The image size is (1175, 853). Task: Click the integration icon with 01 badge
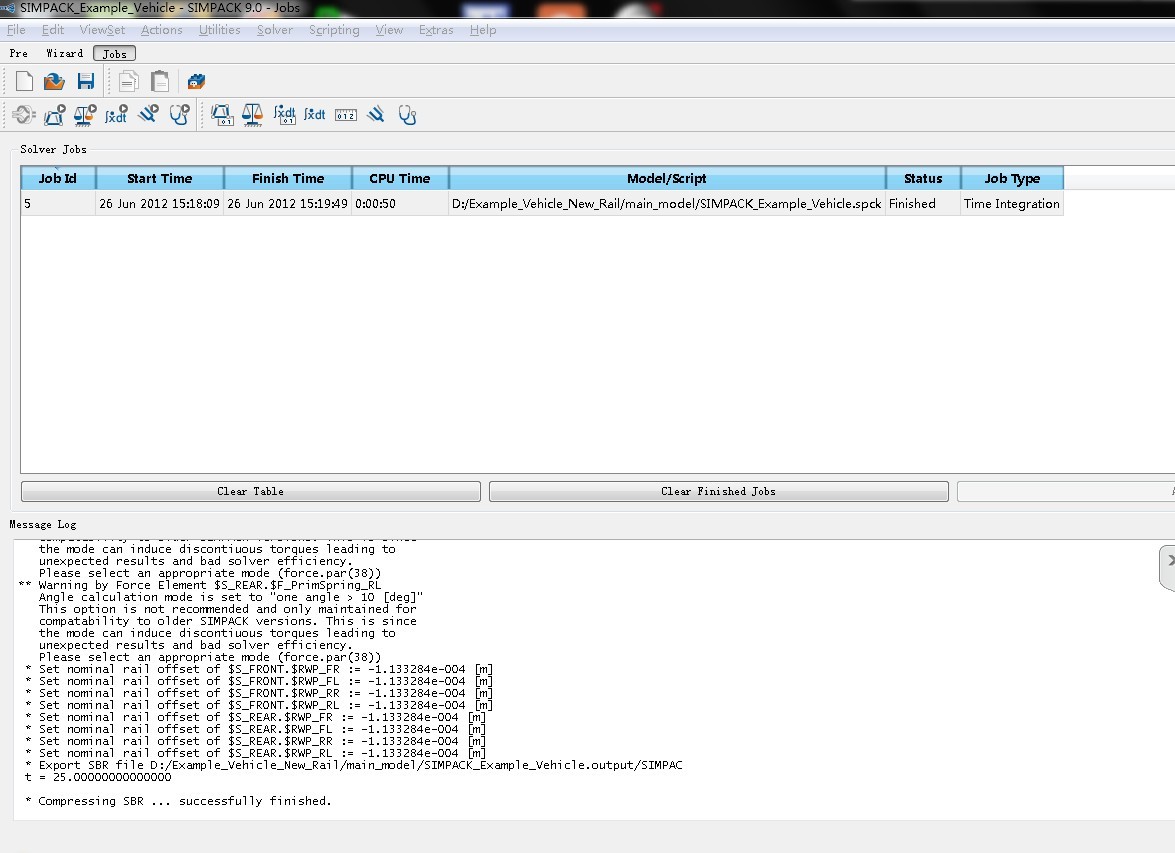point(284,115)
